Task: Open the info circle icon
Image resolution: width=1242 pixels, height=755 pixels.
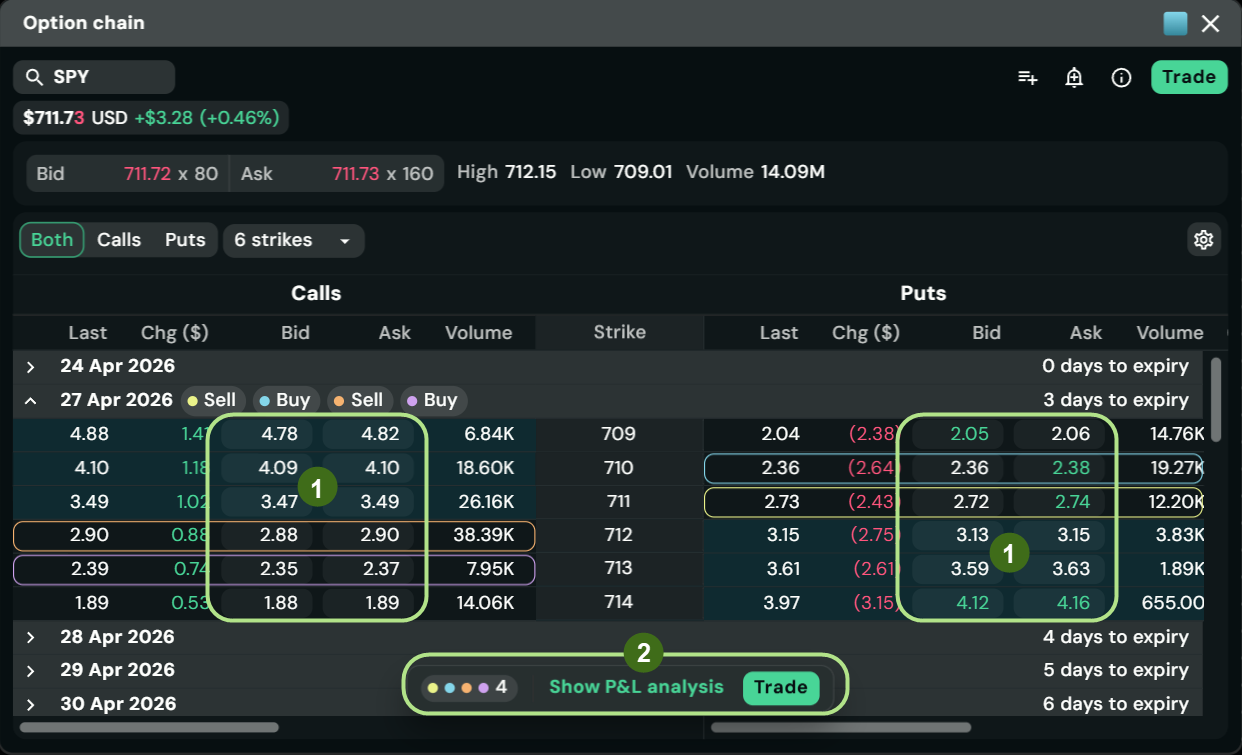Action: pyautogui.click(x=1121, y=77)
